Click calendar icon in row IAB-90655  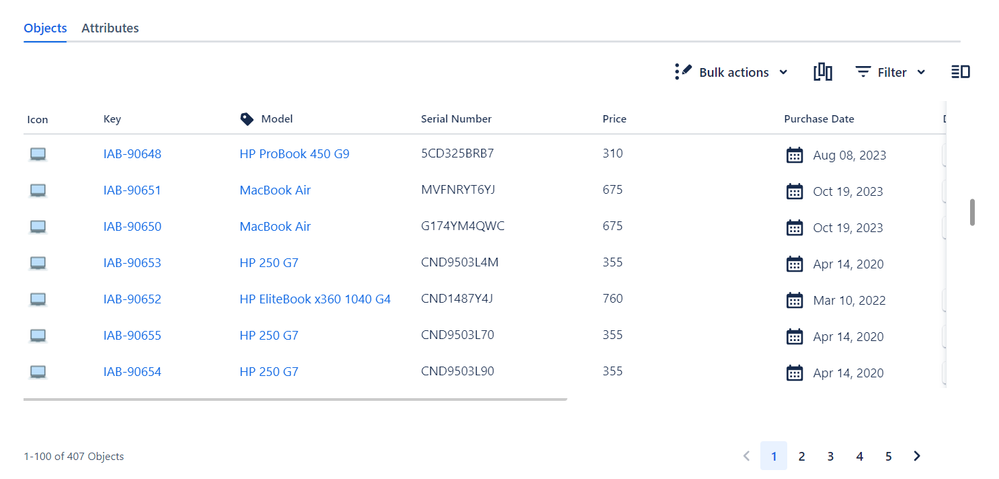tap(794, 336)
